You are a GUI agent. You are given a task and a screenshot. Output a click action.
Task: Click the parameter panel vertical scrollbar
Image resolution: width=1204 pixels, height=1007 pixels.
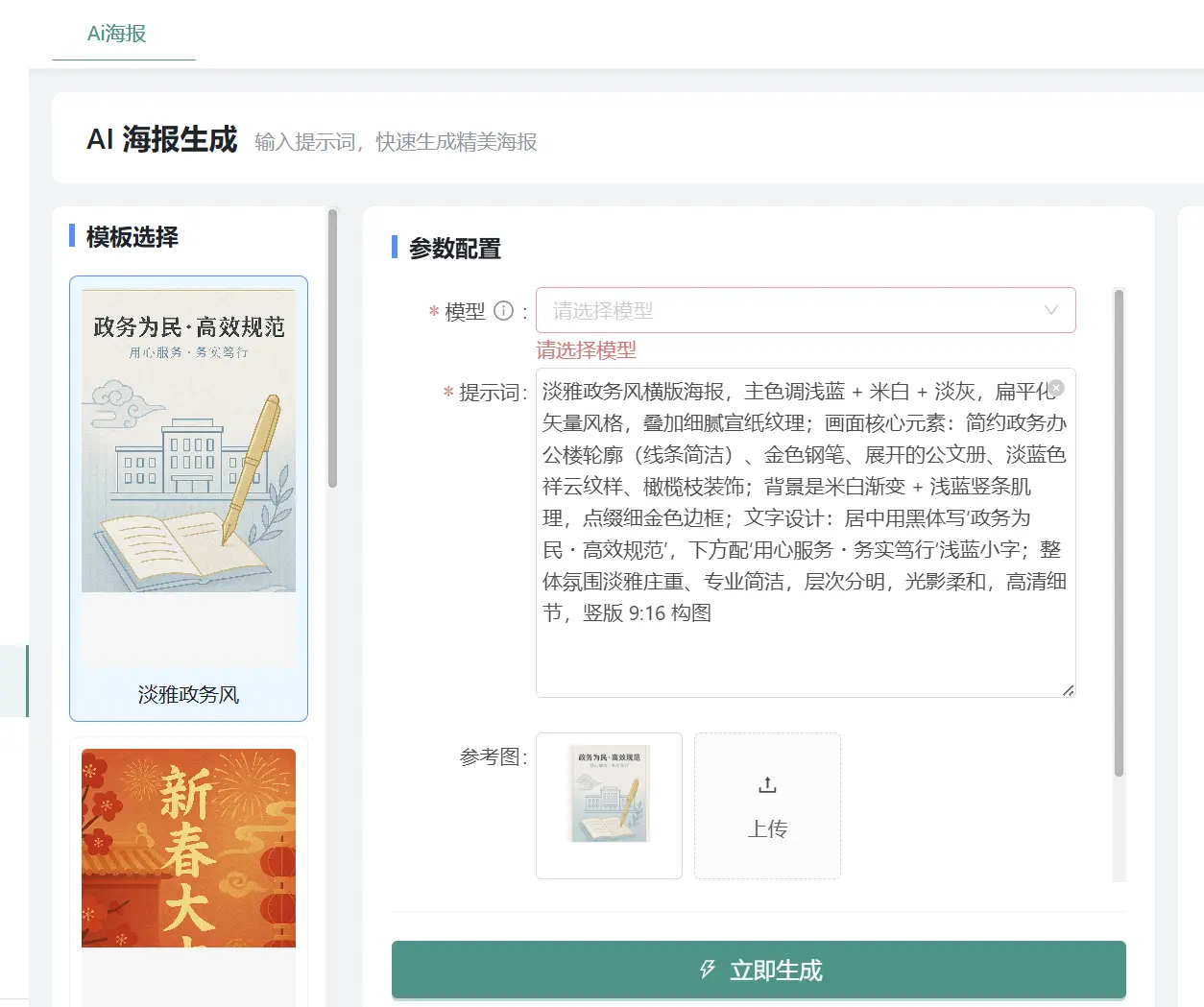coord(1119,533)
